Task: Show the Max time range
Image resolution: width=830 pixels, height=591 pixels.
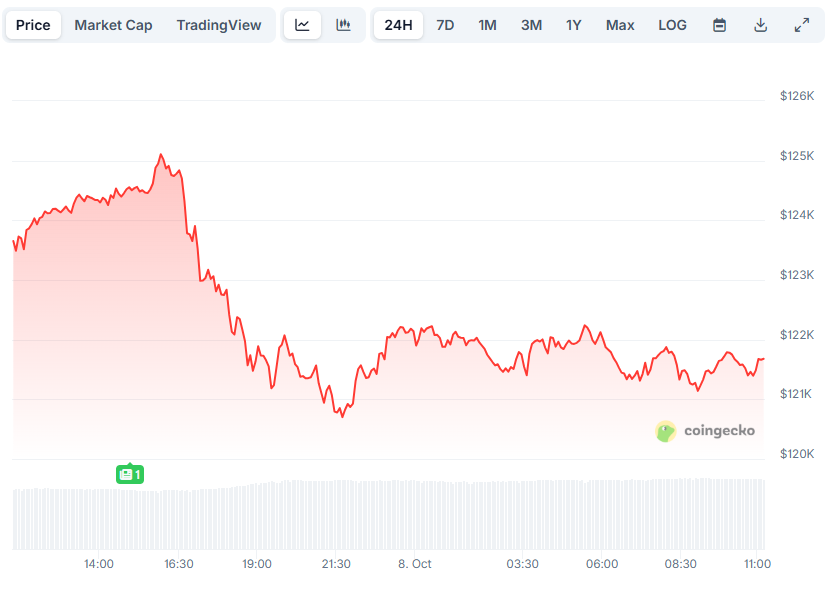Action: tap(620, 25)
